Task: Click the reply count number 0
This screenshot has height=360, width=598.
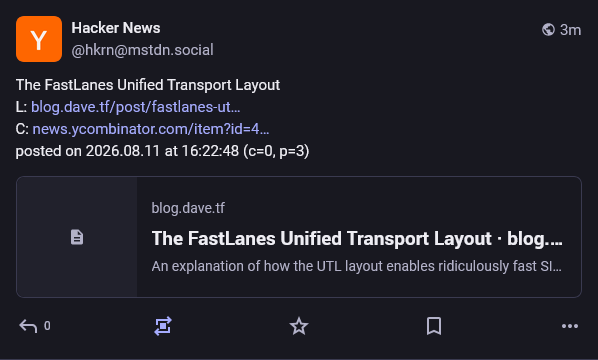Action: pos(47,326)
